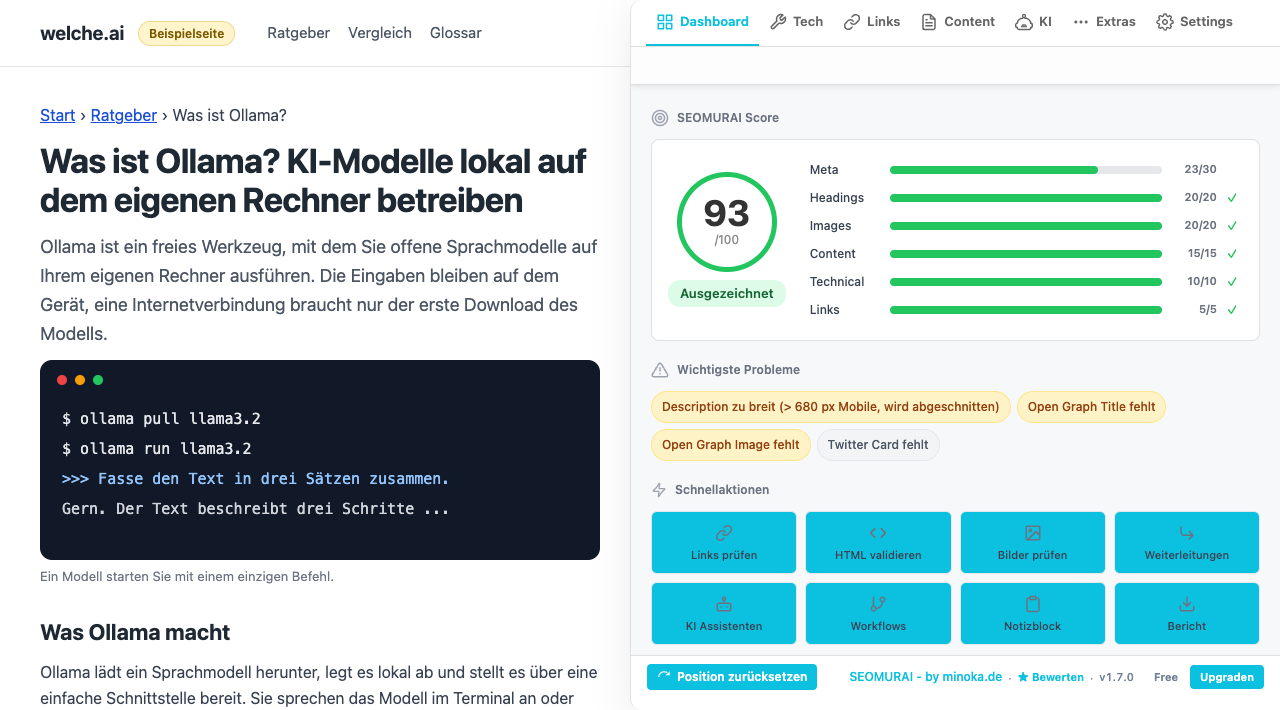Select the Open Graph Title fehlt tag

coord(1091,407)
